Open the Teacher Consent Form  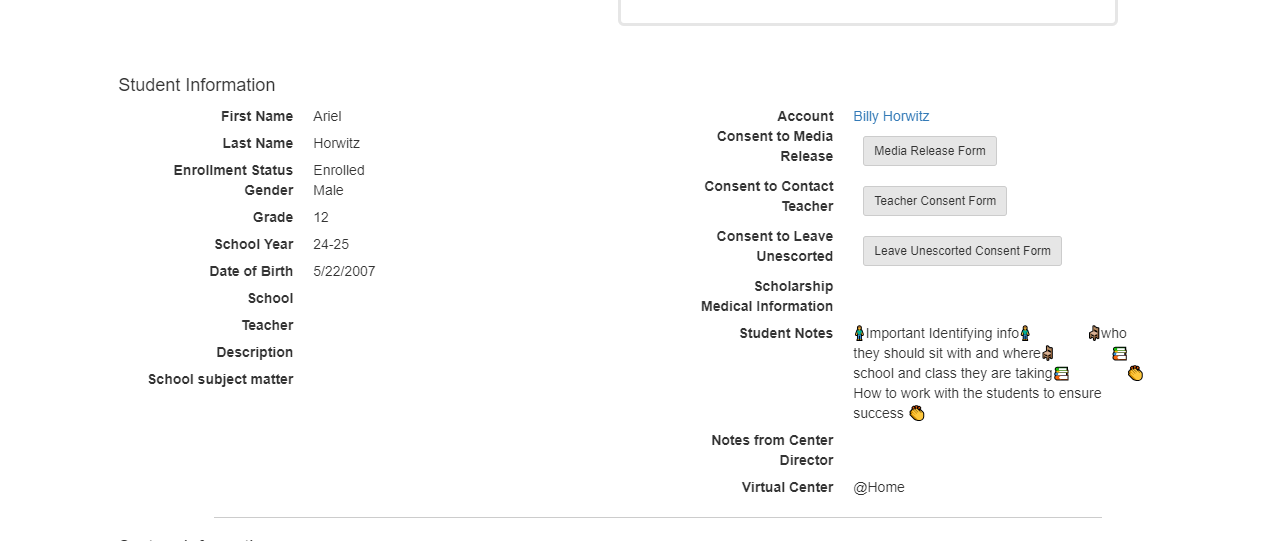tap(935, 201)
